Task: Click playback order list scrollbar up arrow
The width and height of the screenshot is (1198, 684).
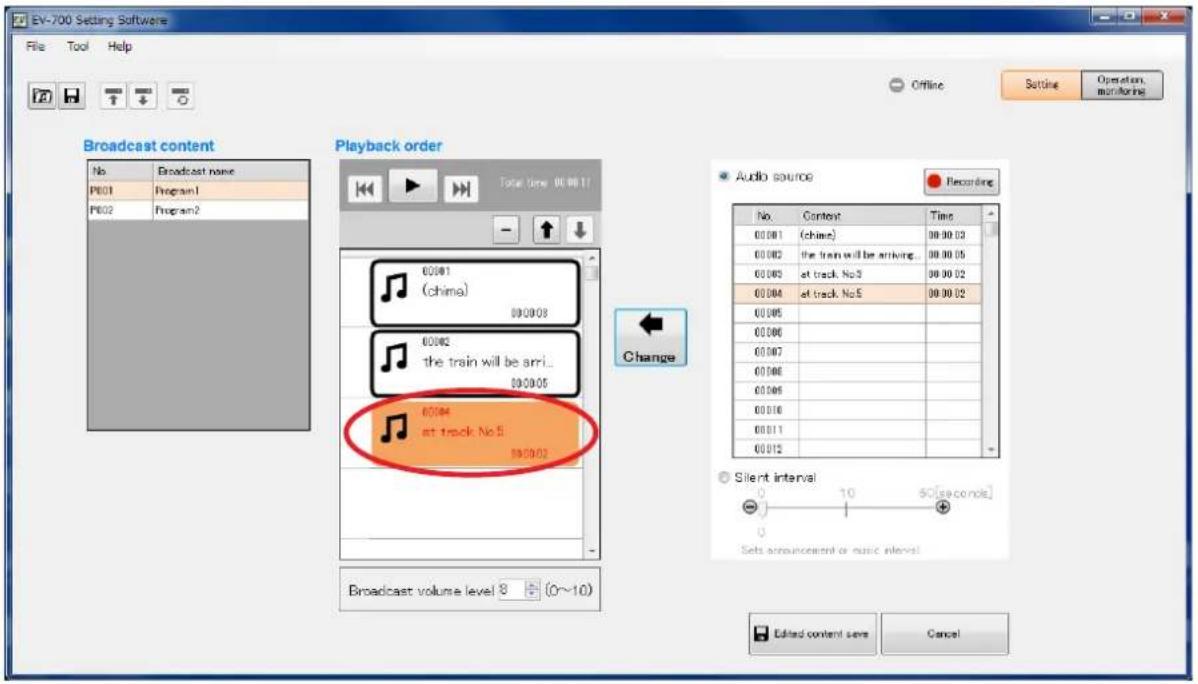Action: coord(592,258)
